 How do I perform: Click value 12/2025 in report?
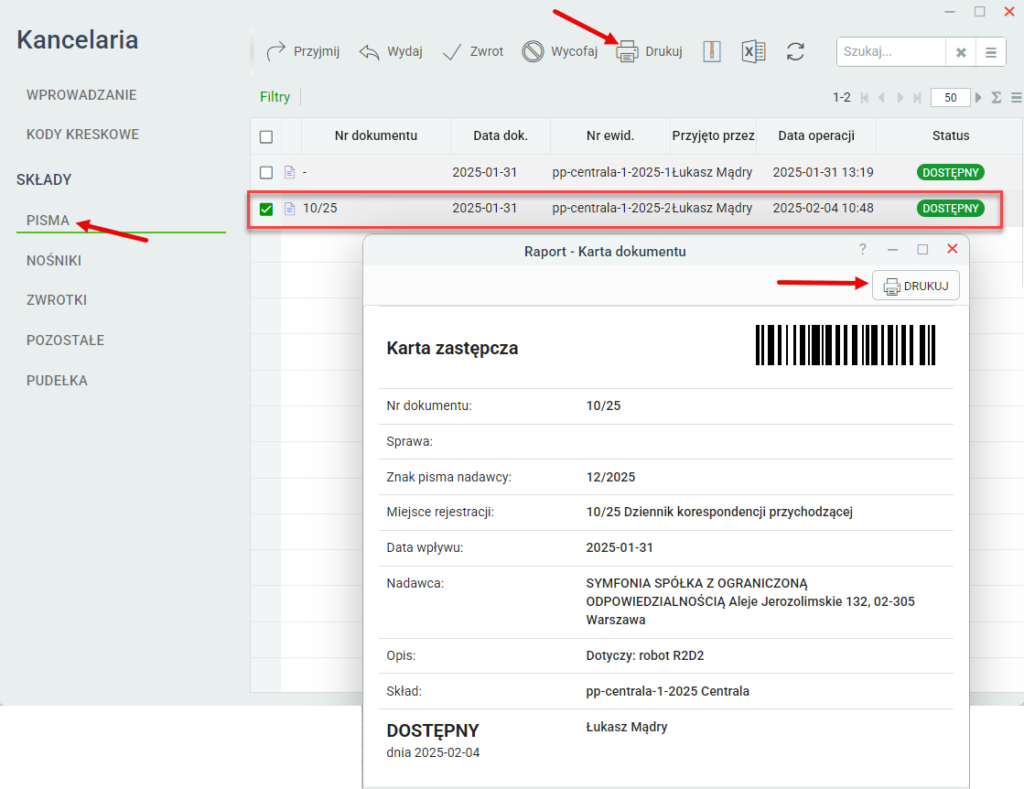coord(611,477)
